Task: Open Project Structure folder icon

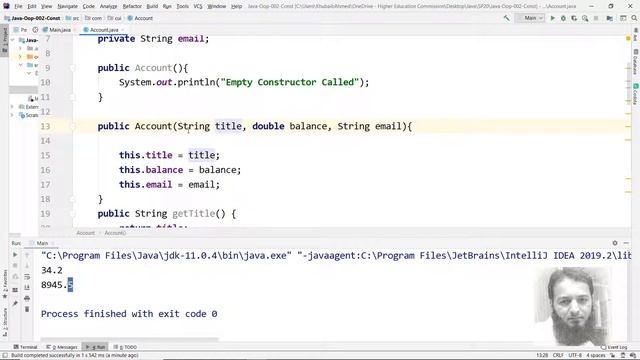Action: coord(609,18)
